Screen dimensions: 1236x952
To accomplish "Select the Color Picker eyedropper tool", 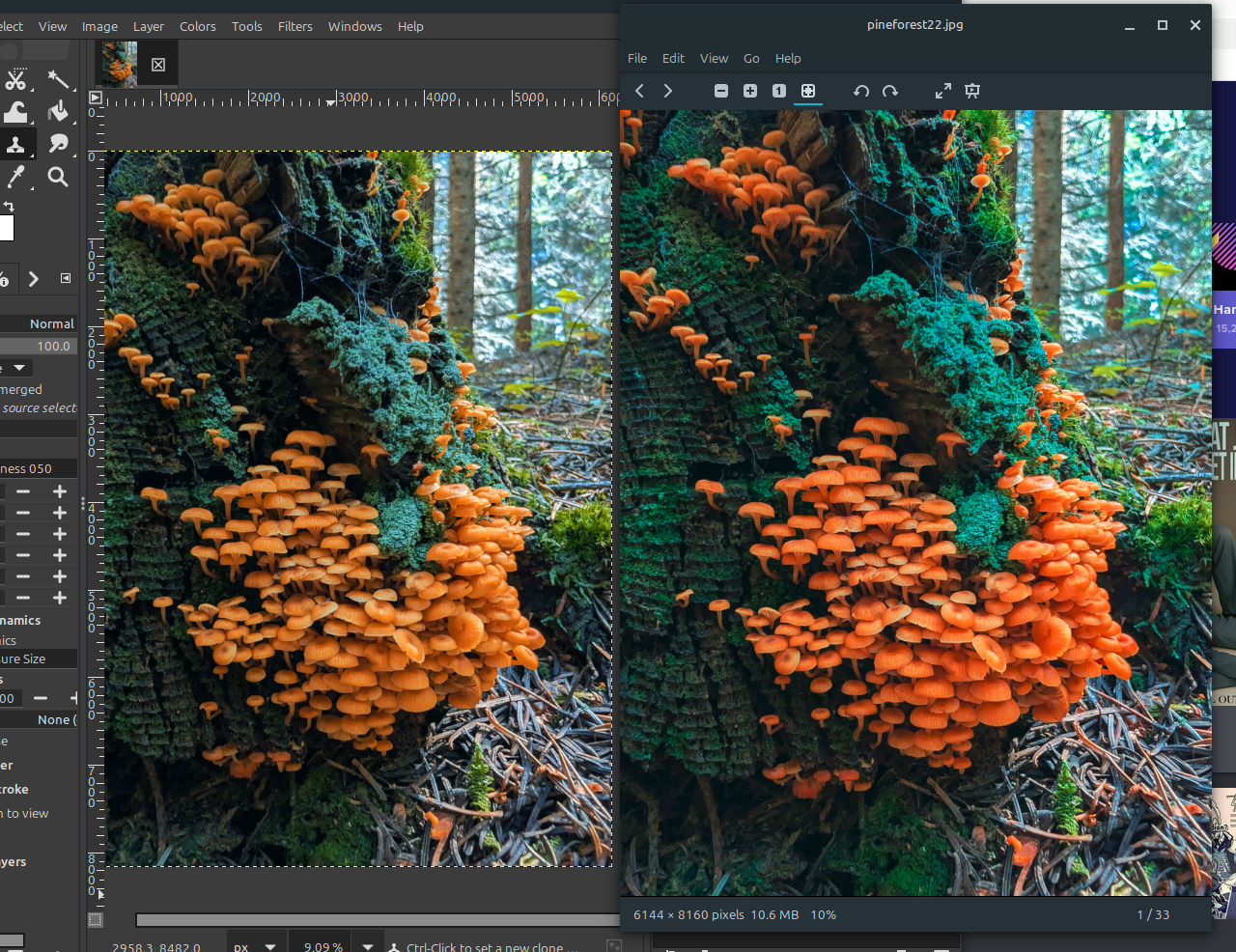I will click(15, 177).
